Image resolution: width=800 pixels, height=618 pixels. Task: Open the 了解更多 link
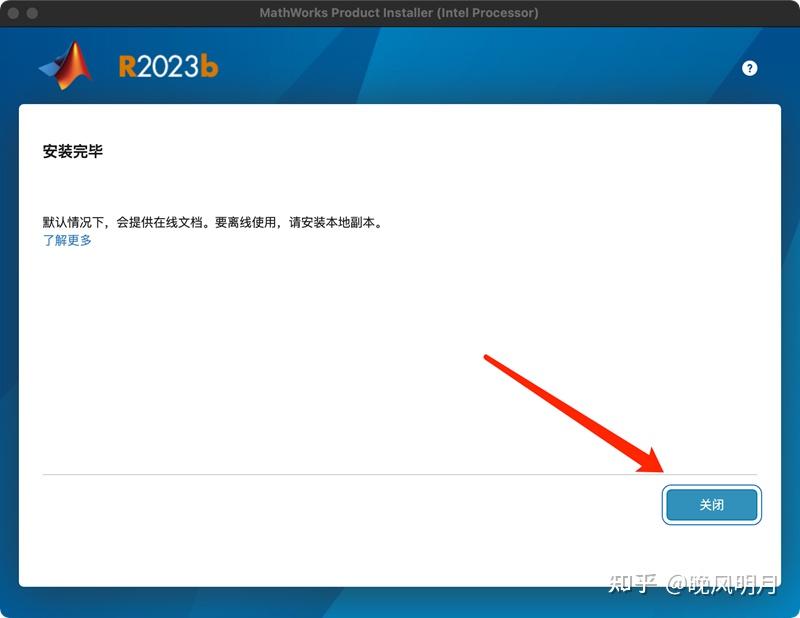coord(66,240)
